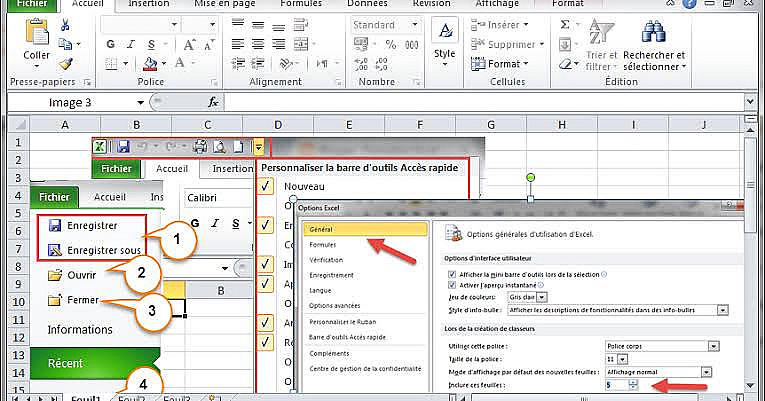This screenshot has height=401, width=765.
Task: Click the Copy icon in Presse-papiers group
Action: coord(65,44)
